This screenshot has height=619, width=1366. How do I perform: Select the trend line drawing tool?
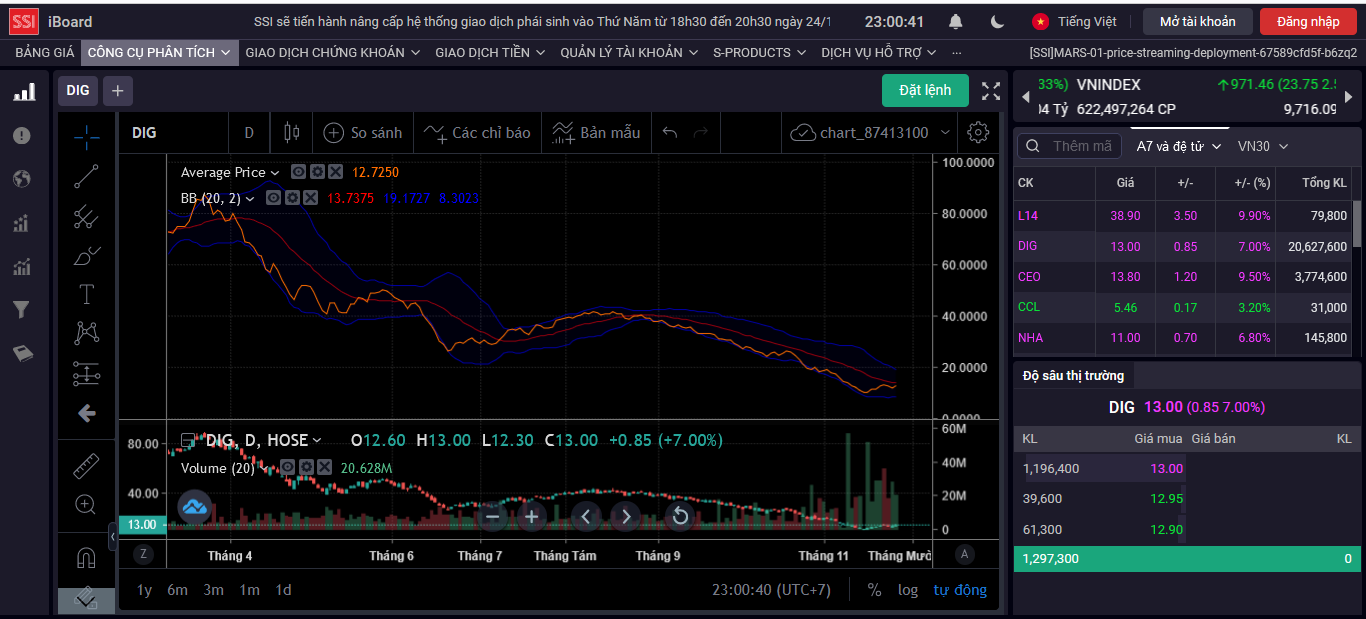click(x=87, y=176)
